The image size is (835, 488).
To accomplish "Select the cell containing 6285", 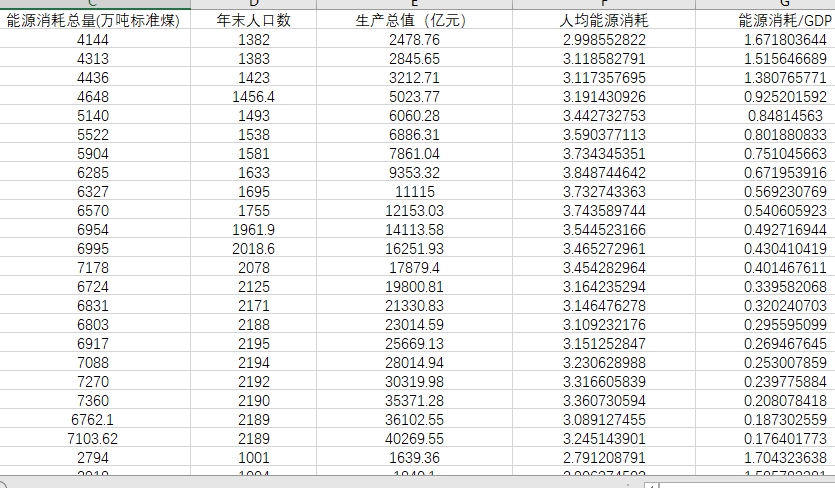I will [93, 173].
